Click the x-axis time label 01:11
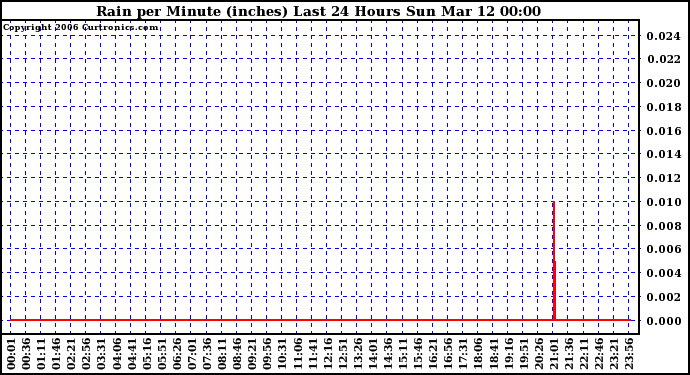The height and width of the screenshot is (375, 690). pyautogui.click(x=41, y=354)
